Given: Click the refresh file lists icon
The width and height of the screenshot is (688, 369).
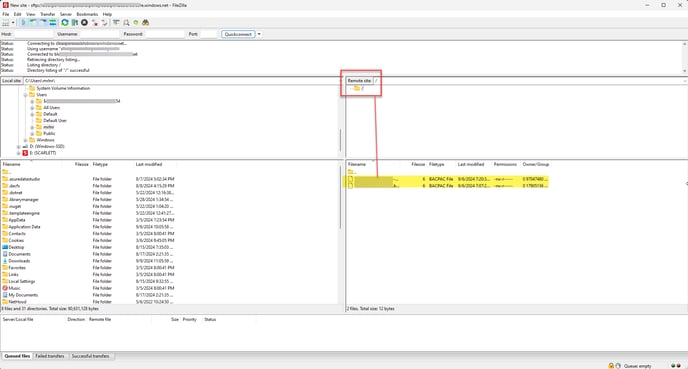Looking at the screenshot, I should coord(65,22).
